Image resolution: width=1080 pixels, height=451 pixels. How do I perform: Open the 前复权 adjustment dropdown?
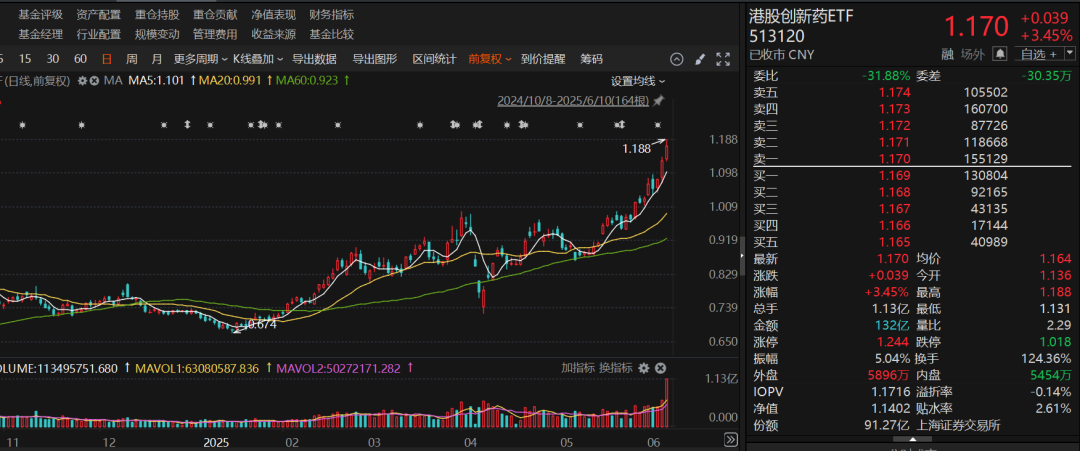(490, 59)
